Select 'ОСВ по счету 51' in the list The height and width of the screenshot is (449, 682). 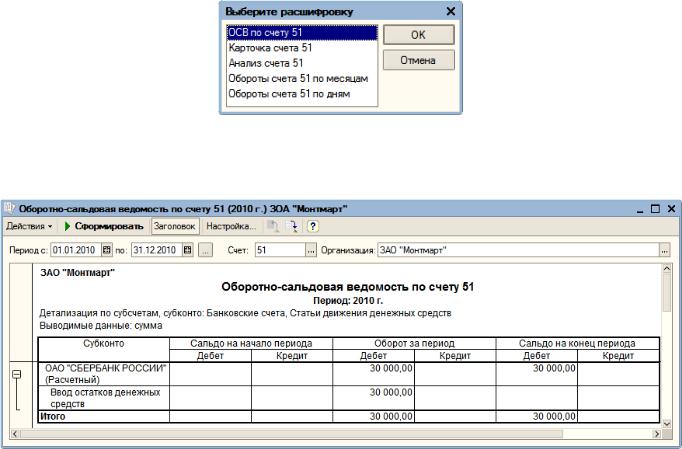[302, 33]
